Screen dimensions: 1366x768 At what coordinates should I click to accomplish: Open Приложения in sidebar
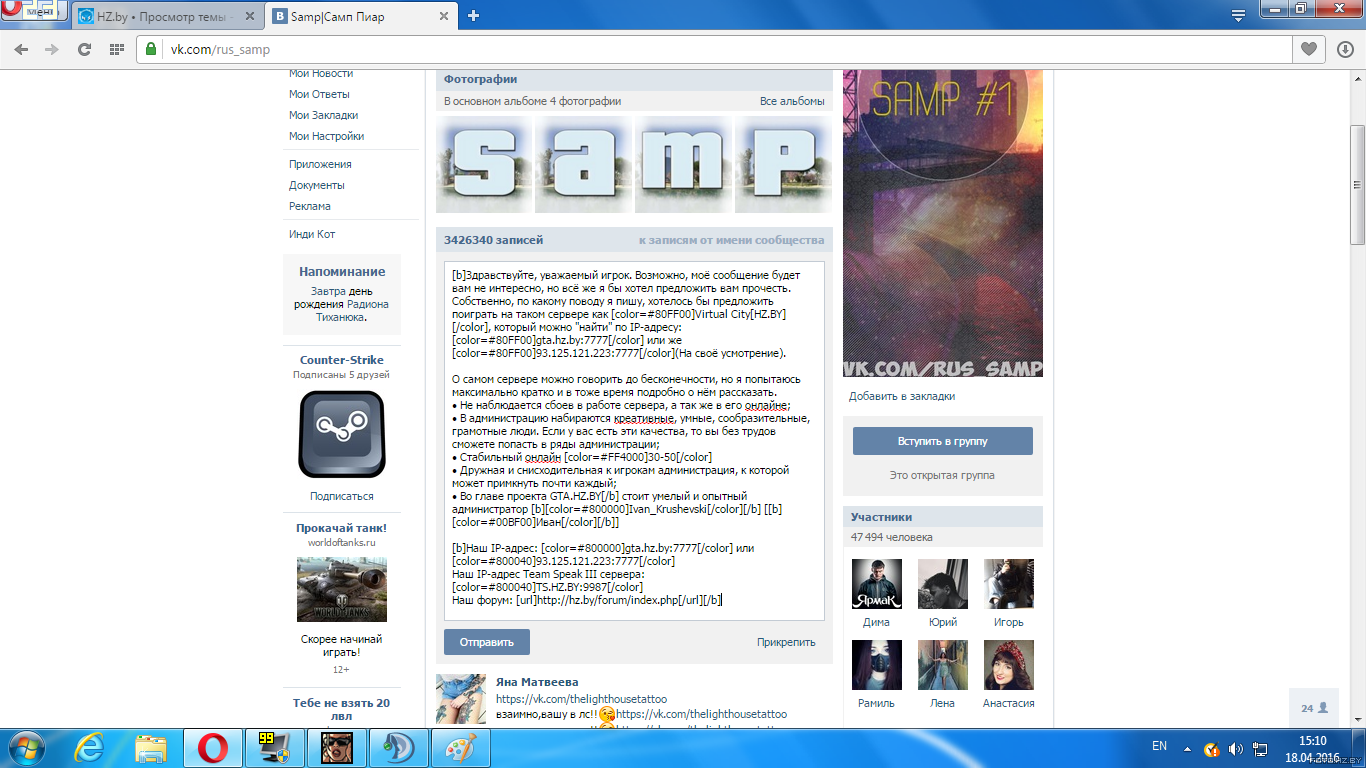pos(320,164)
